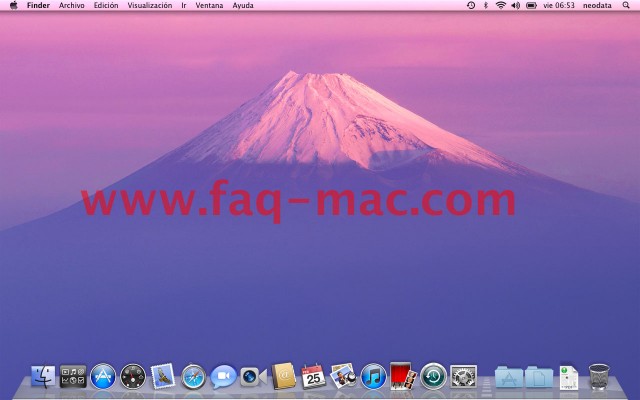Open the Ventana menu
This screenshot has height=400, width=640.
pos(209,5)
